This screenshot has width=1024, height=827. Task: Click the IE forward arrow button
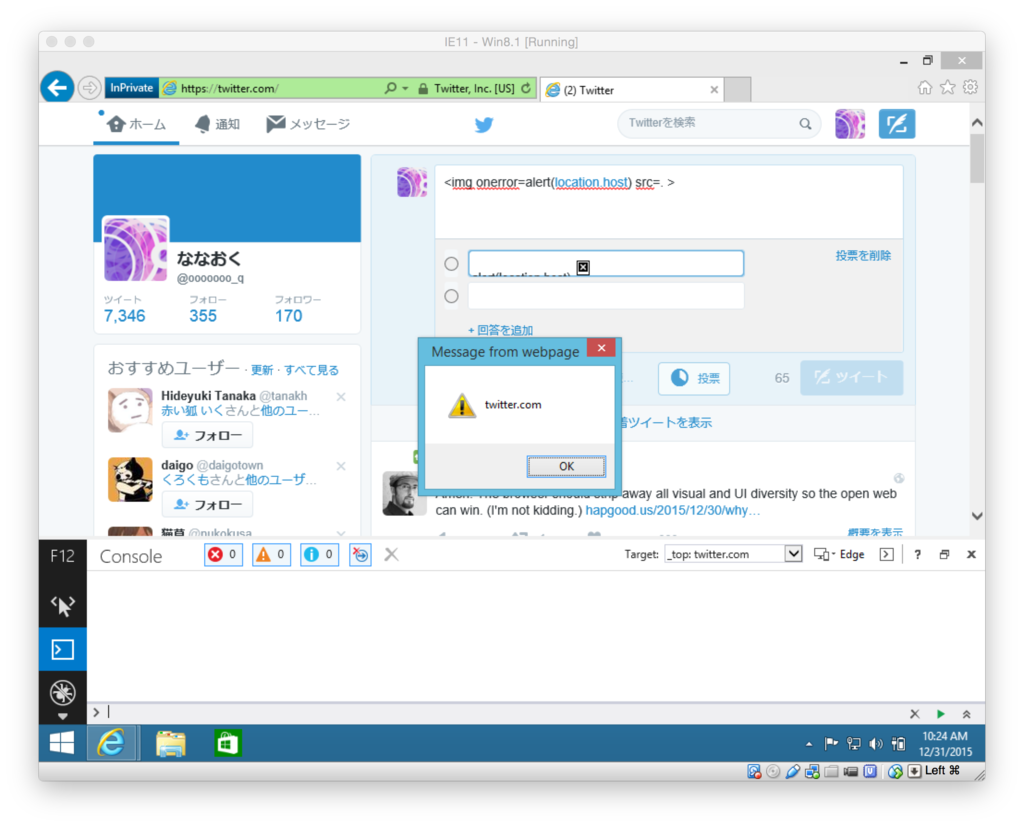tap(89, 88)
